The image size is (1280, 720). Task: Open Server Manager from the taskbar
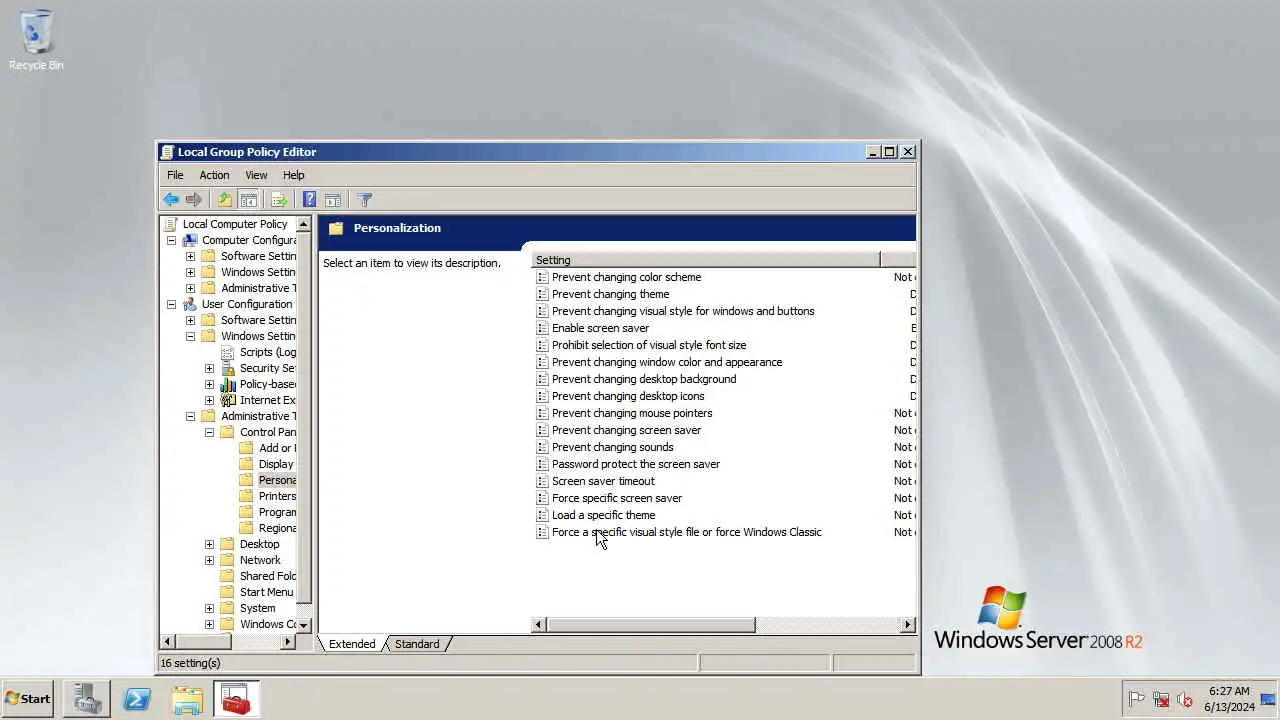[87, 699]
